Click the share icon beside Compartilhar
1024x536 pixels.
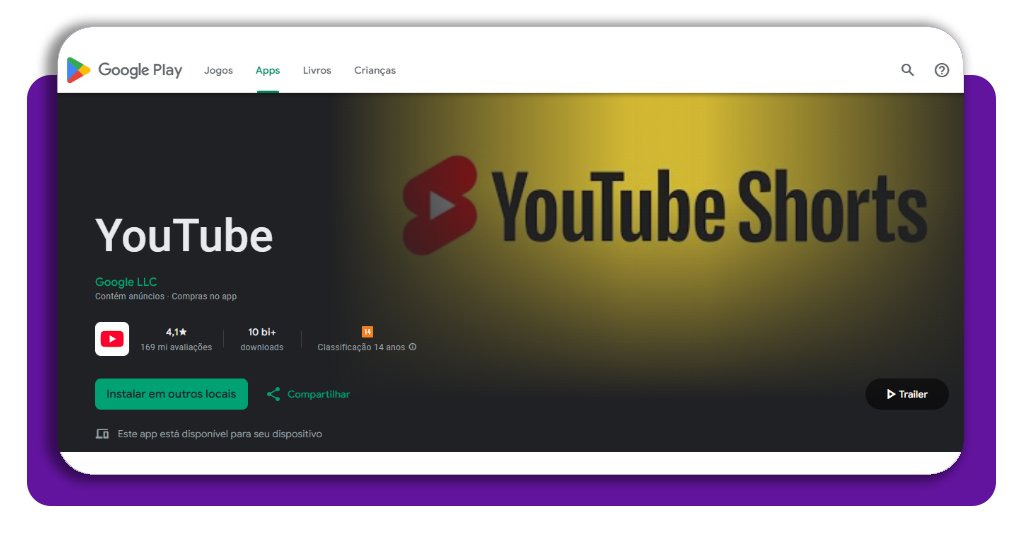click(273, 394)
